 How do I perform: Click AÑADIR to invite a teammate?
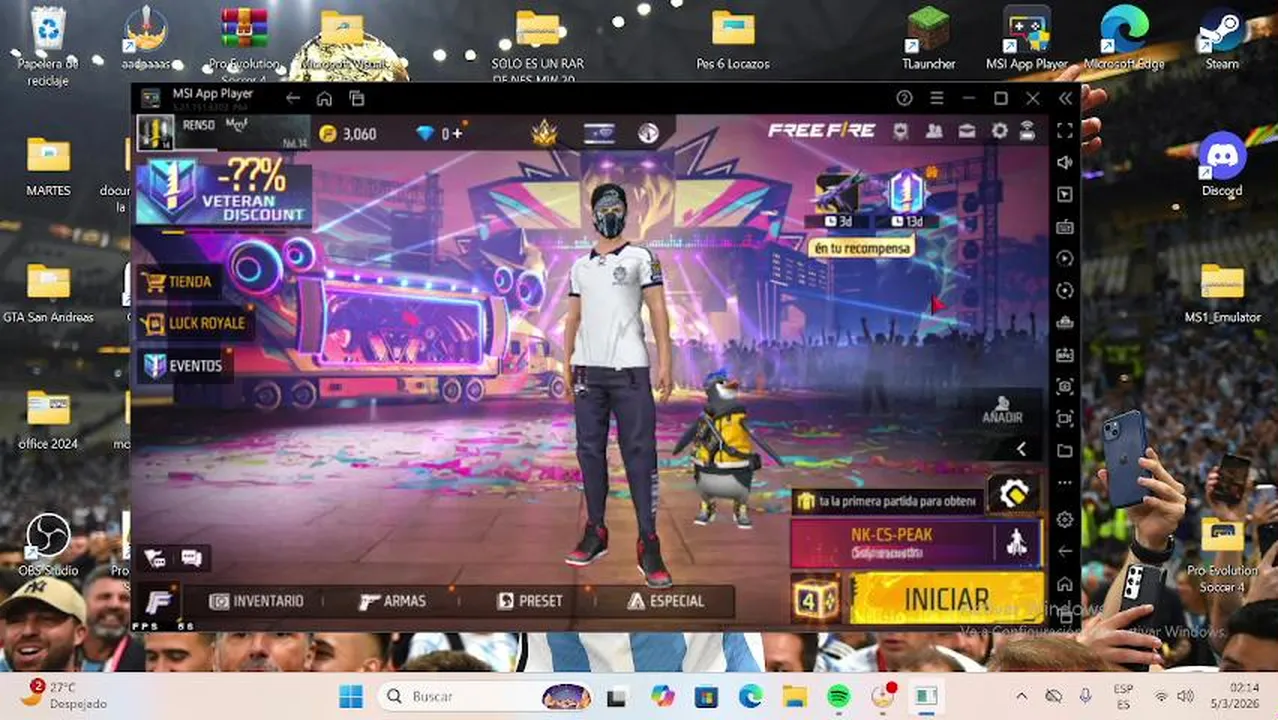click(1001, 410)
